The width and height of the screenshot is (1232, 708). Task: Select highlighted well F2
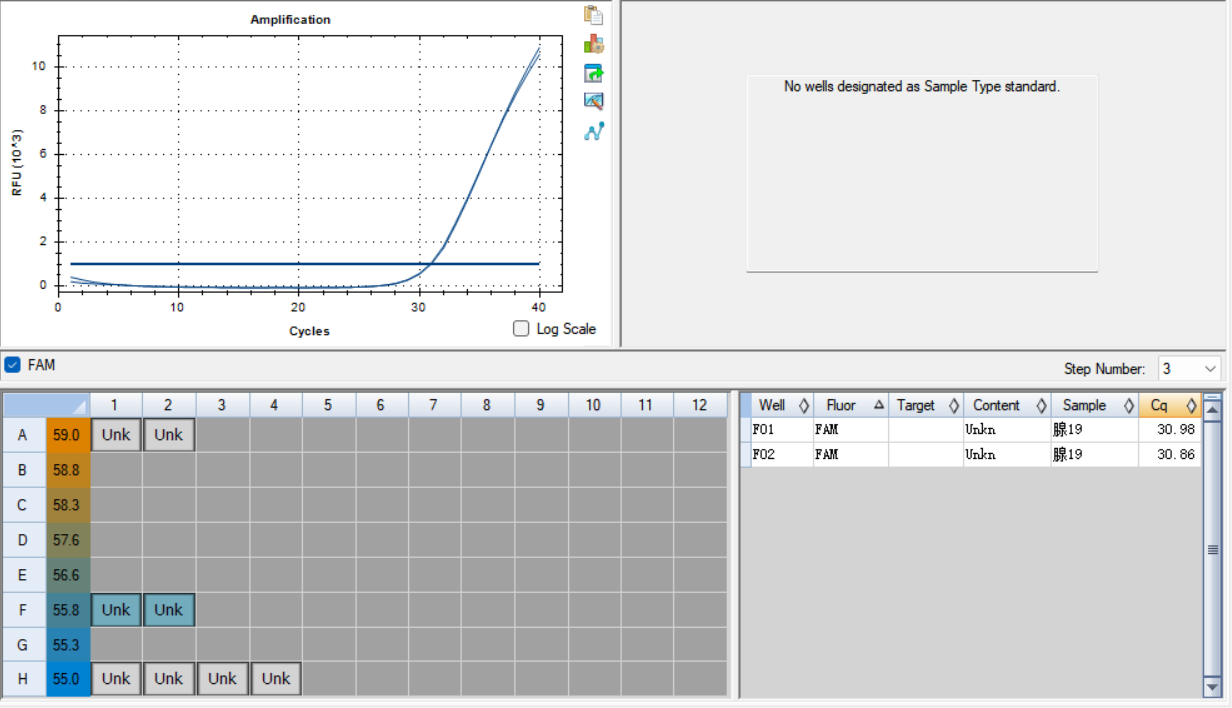click(x=168, y=609)
